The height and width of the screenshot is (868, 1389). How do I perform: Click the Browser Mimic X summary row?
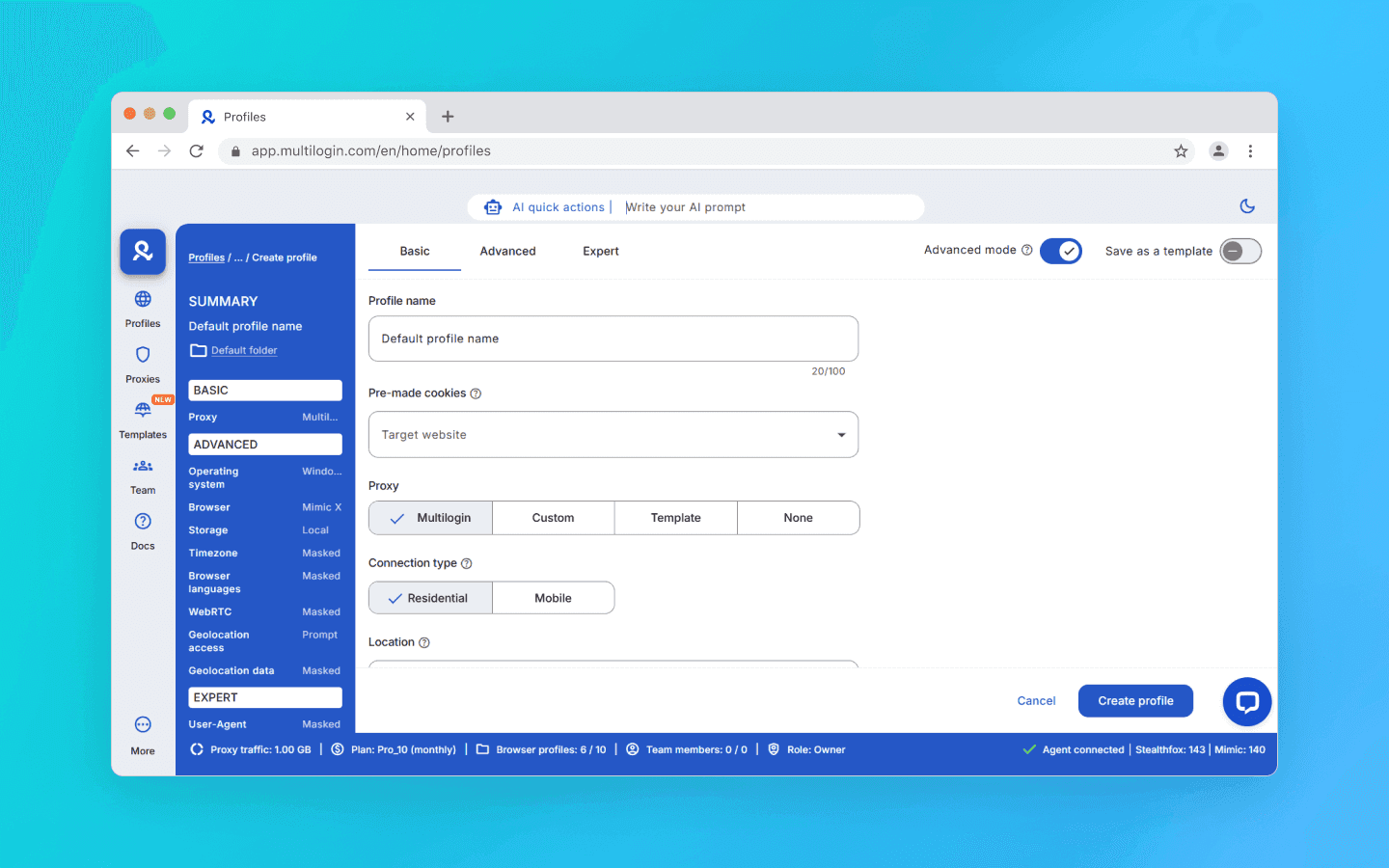tap(265, 507)
